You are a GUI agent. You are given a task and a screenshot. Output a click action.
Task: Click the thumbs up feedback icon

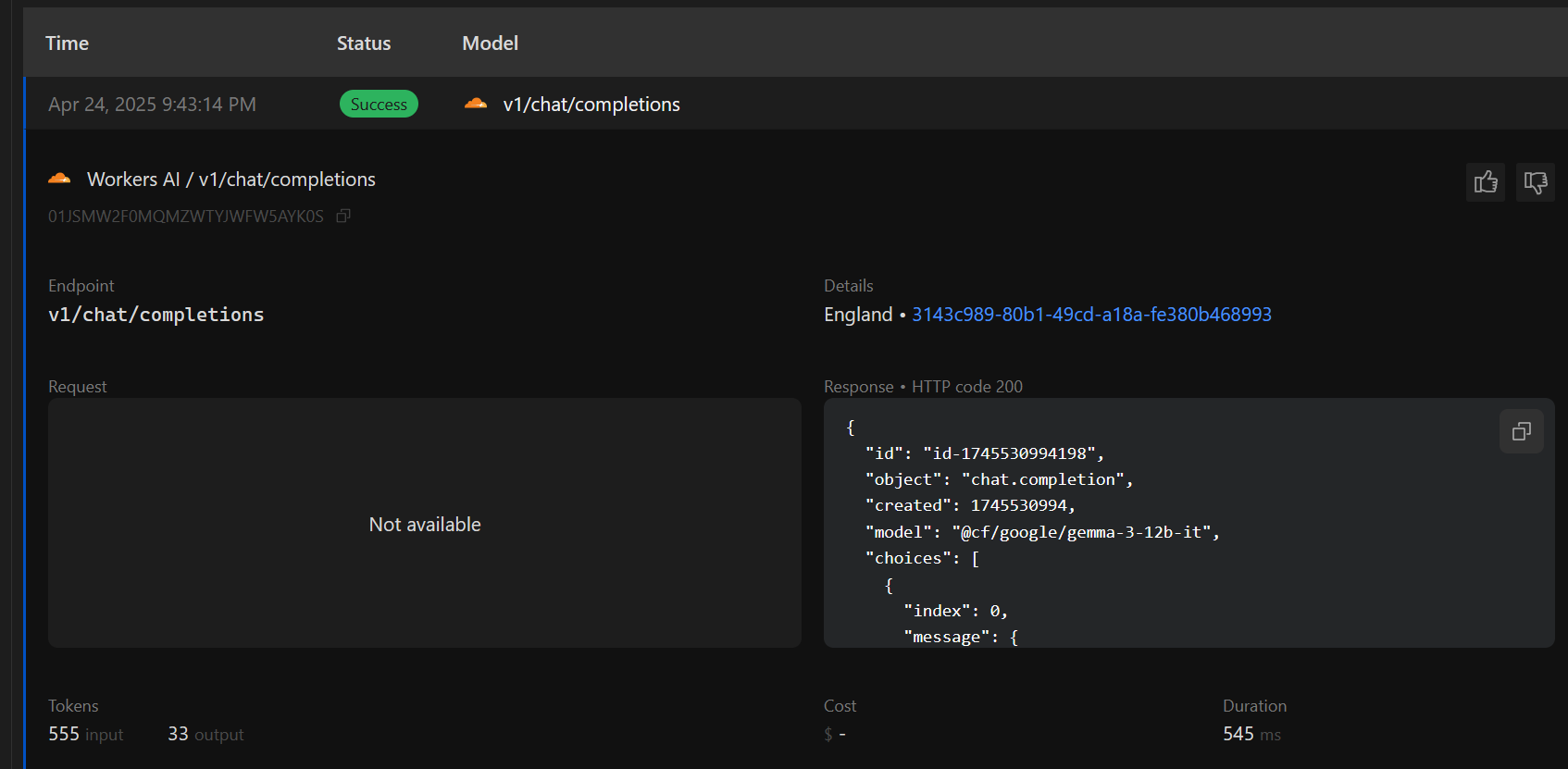pyautogui.click(x=1485, y=182)
